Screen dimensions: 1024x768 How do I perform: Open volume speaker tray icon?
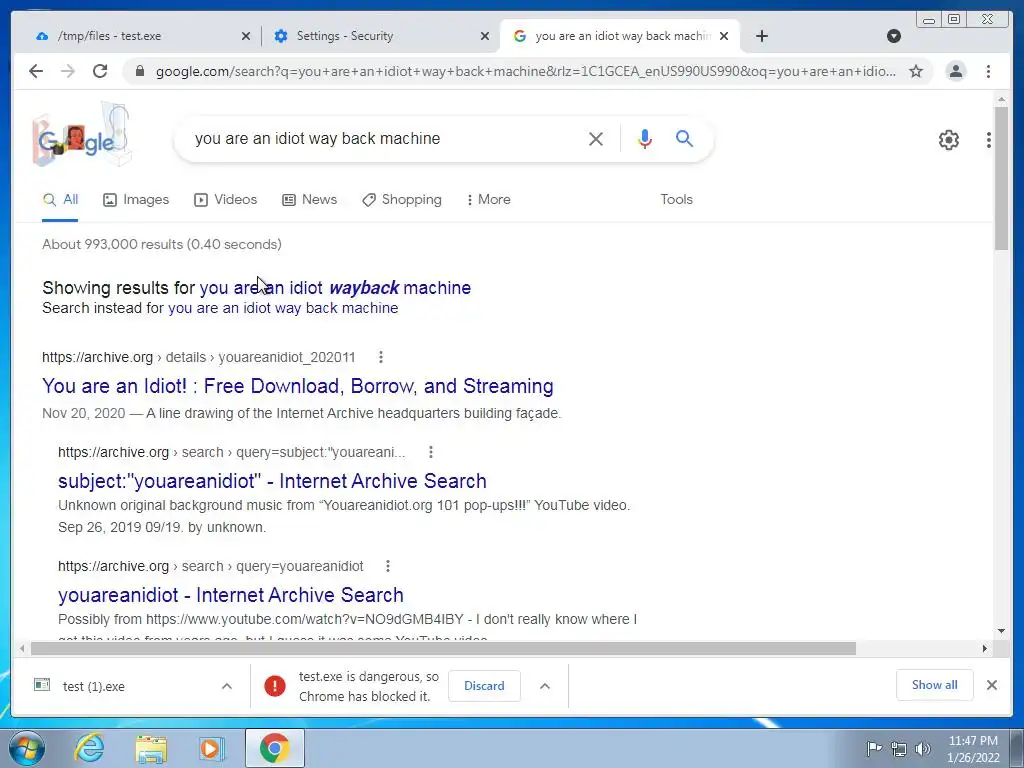point(923,748)
